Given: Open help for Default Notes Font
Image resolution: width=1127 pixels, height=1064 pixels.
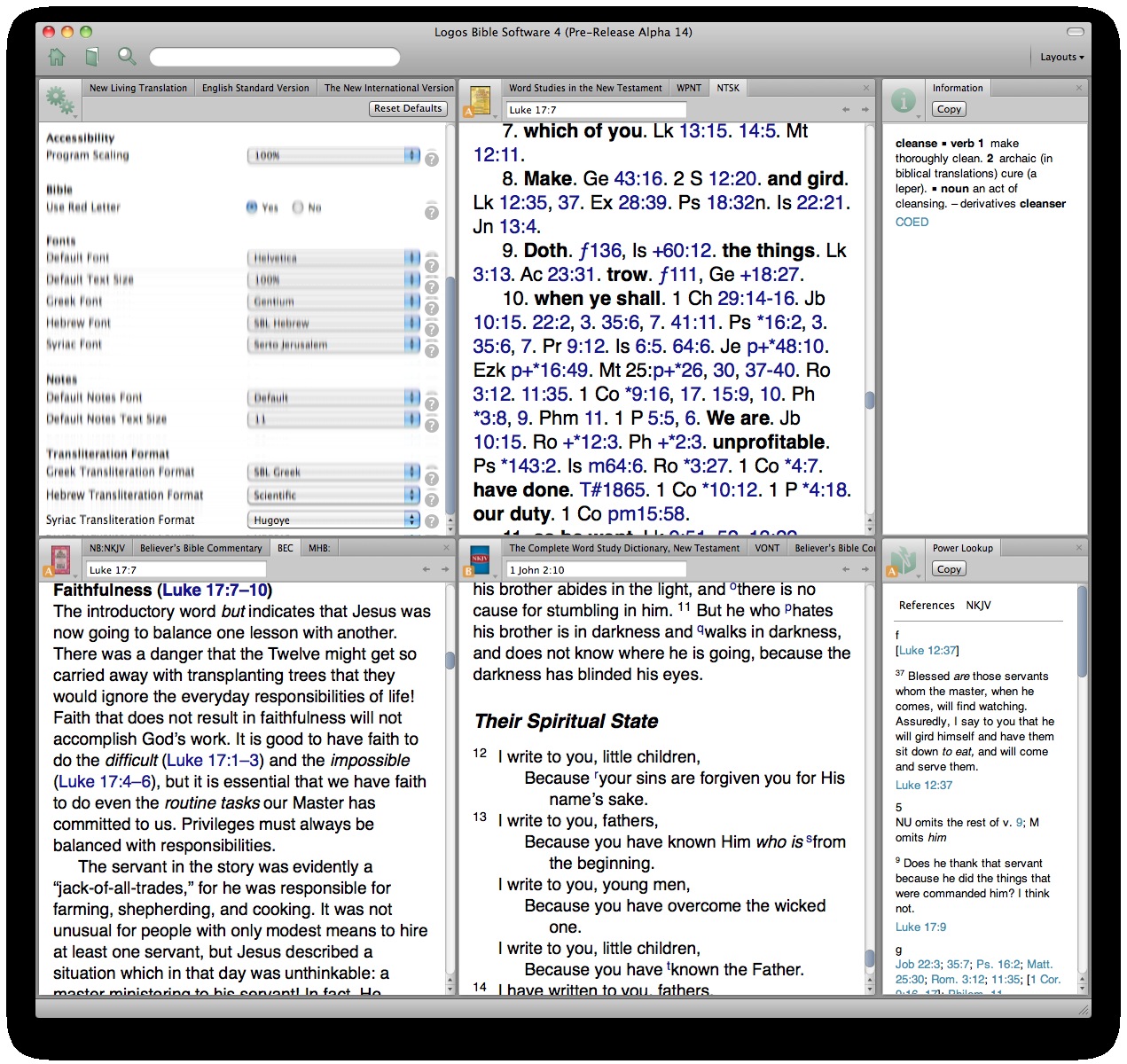Looking at the screenshot, I should (x=431, y=403).
